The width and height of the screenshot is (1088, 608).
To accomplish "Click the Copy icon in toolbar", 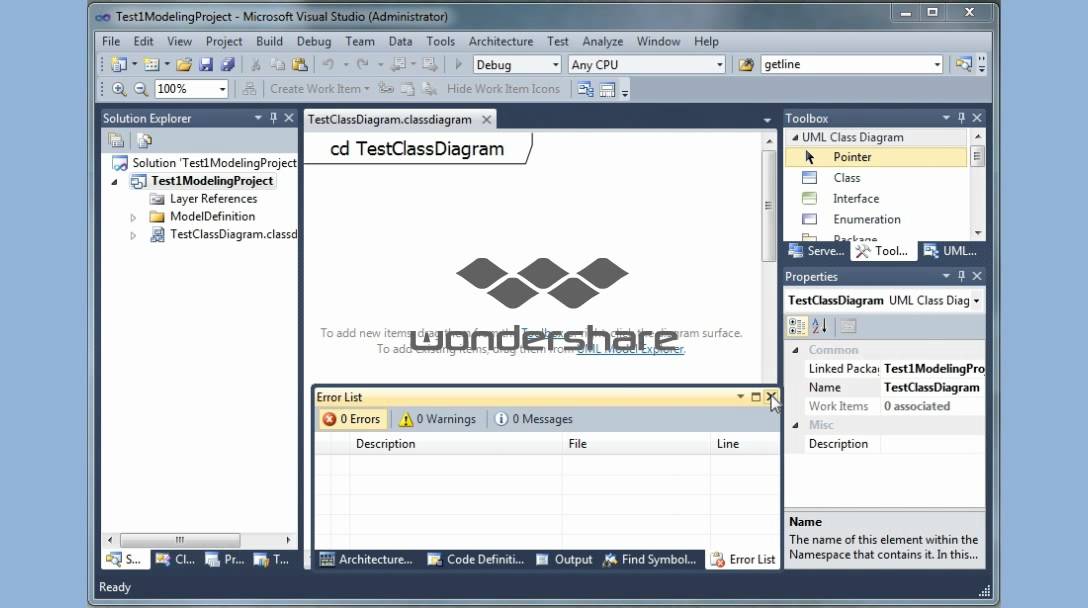I will 278,65.
